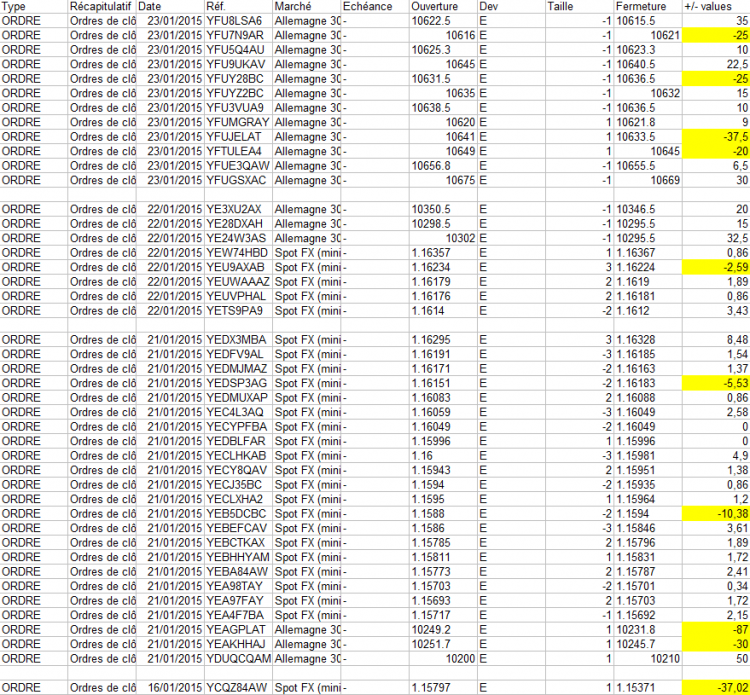Click reference cell YEDMUXAP

(239, 398)
